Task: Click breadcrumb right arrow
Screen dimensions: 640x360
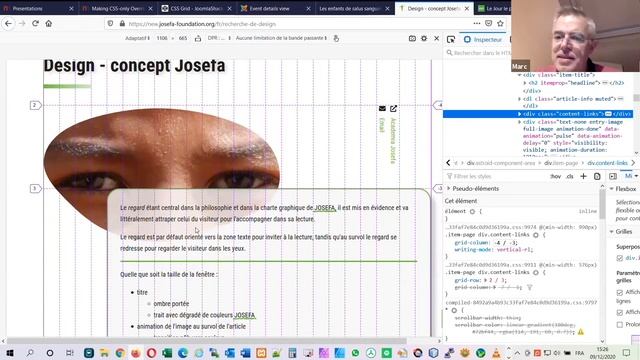Action: [x=633, y=163]
